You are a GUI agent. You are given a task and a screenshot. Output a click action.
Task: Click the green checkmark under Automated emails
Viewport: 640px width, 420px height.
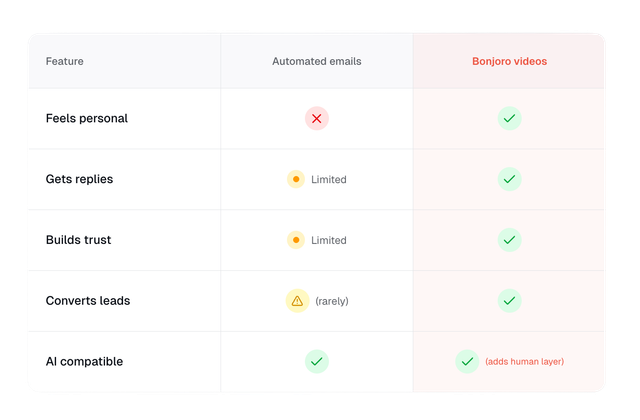[x=317, y=361]
